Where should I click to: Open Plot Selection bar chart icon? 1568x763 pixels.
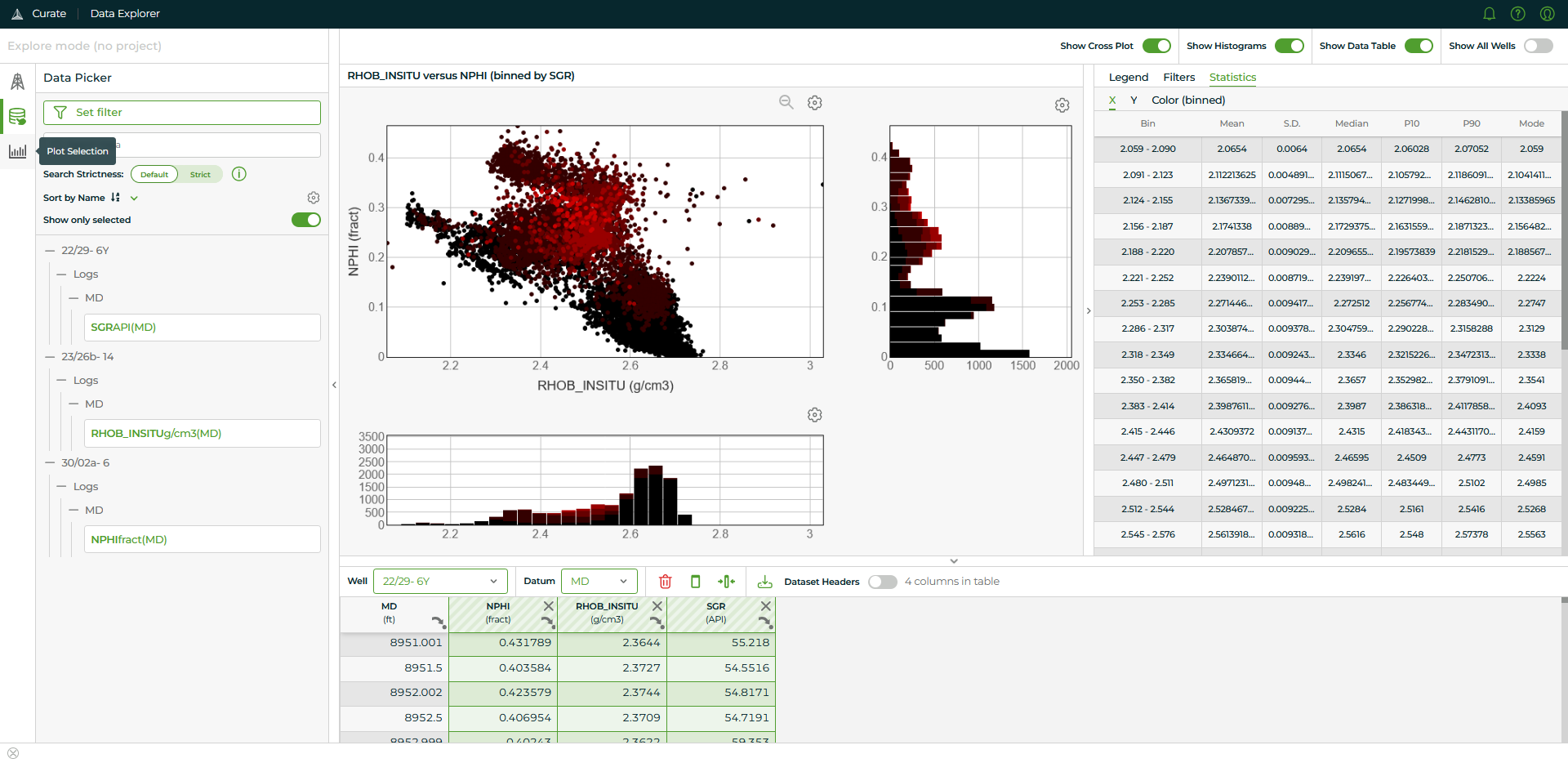17,151
